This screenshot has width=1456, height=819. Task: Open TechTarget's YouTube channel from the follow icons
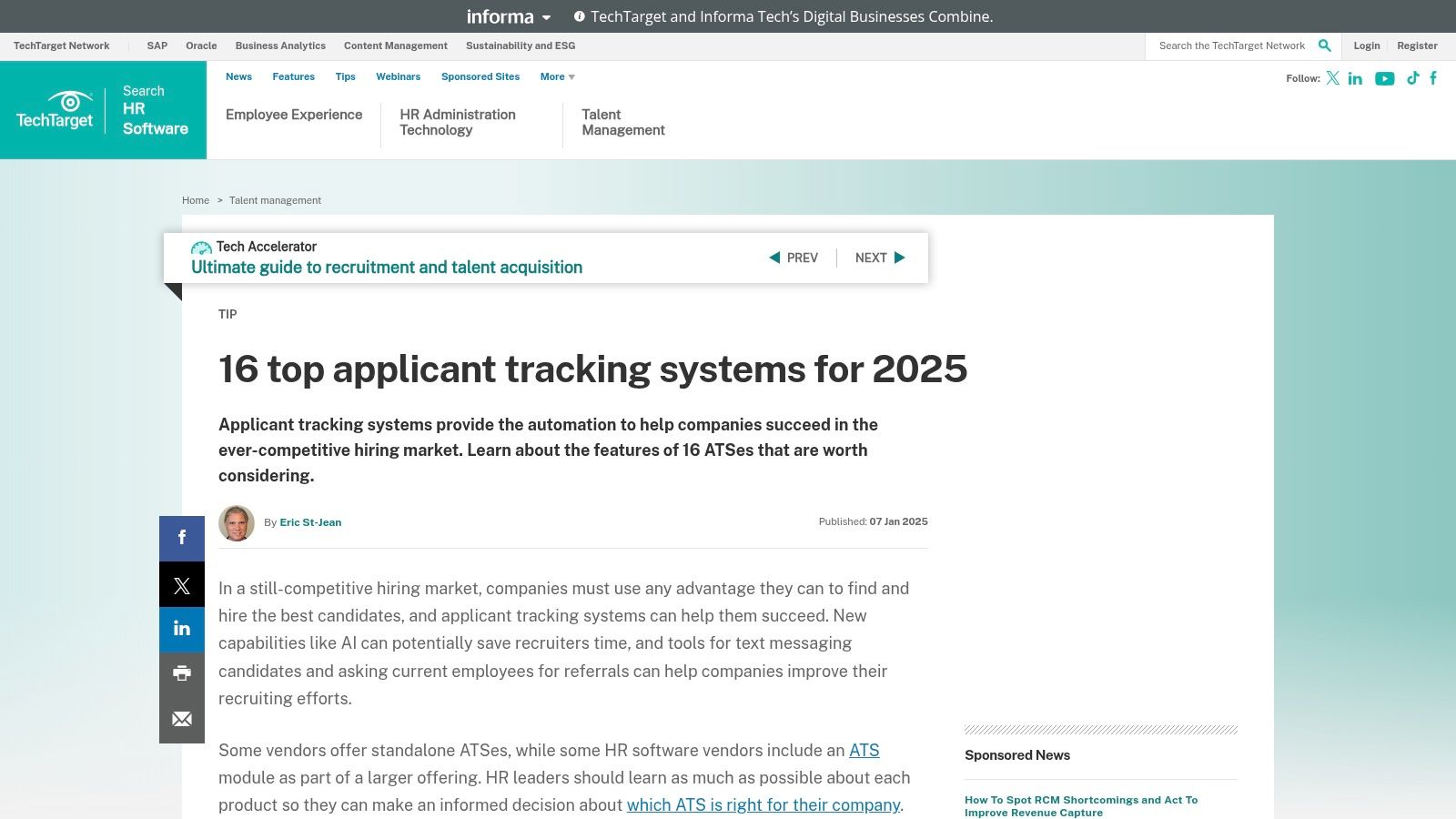coord(1384,78)
